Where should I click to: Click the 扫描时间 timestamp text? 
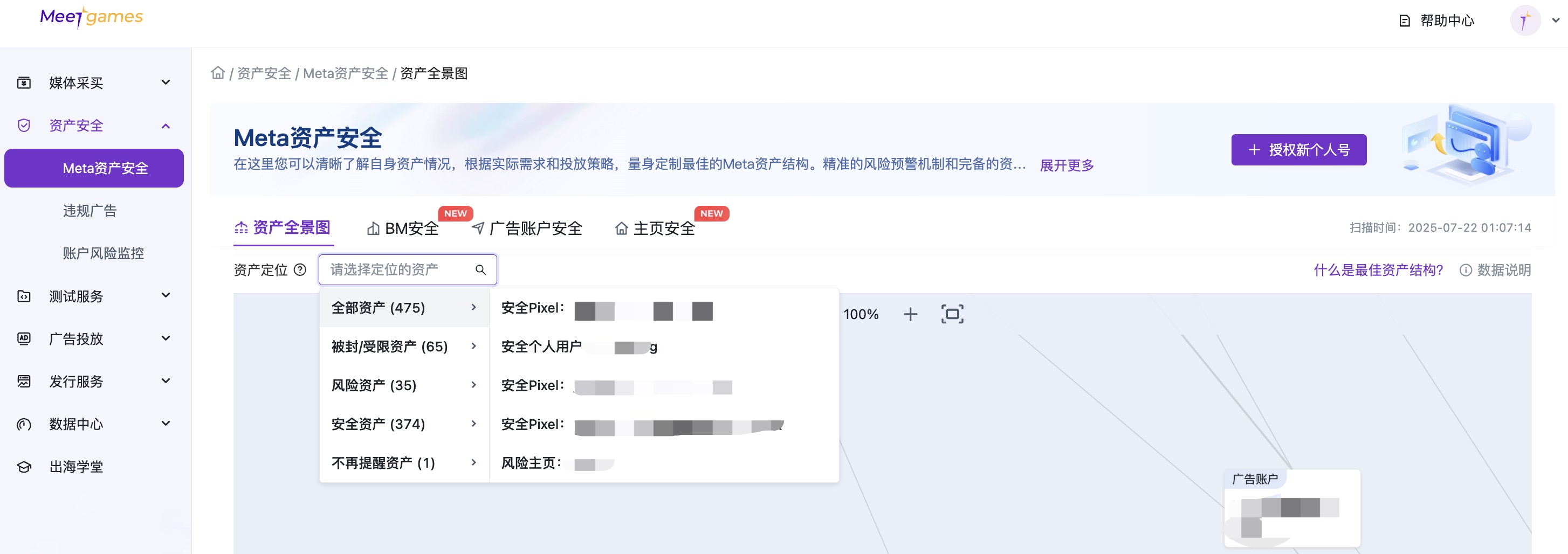[1440, 228]
